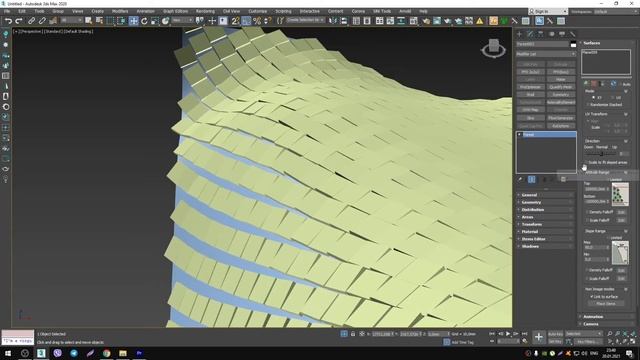Click the Pin Stack icon

coord(520,179)
